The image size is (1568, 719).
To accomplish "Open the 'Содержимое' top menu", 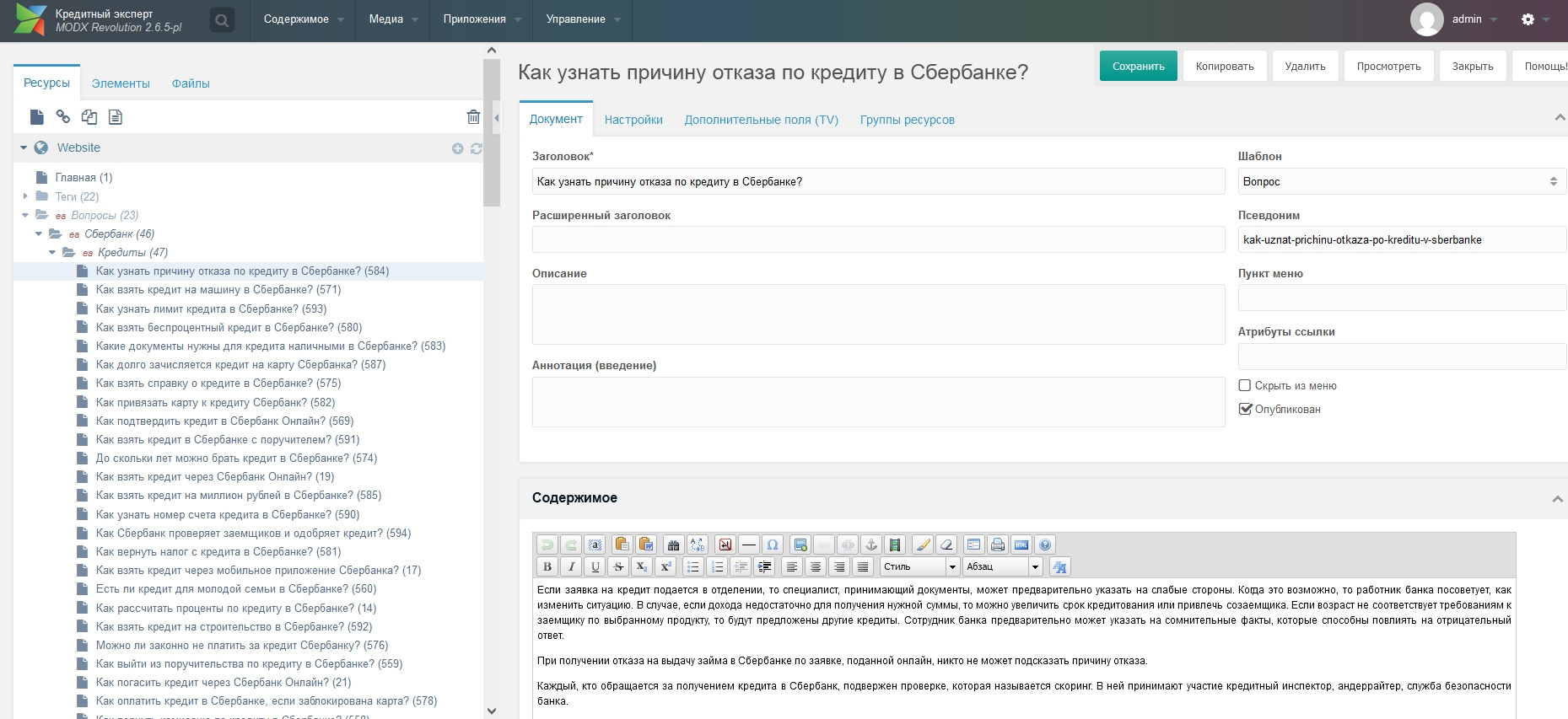I will 304,19.
